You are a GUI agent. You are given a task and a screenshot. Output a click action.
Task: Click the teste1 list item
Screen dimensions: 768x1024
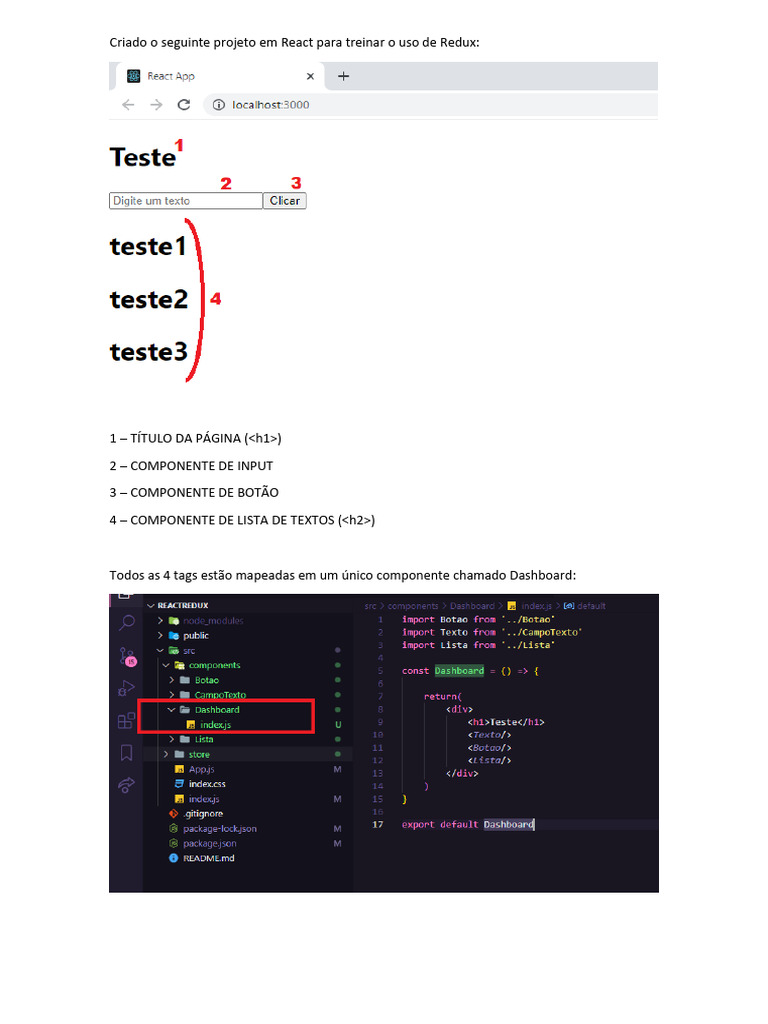click(x=148, y=247)
